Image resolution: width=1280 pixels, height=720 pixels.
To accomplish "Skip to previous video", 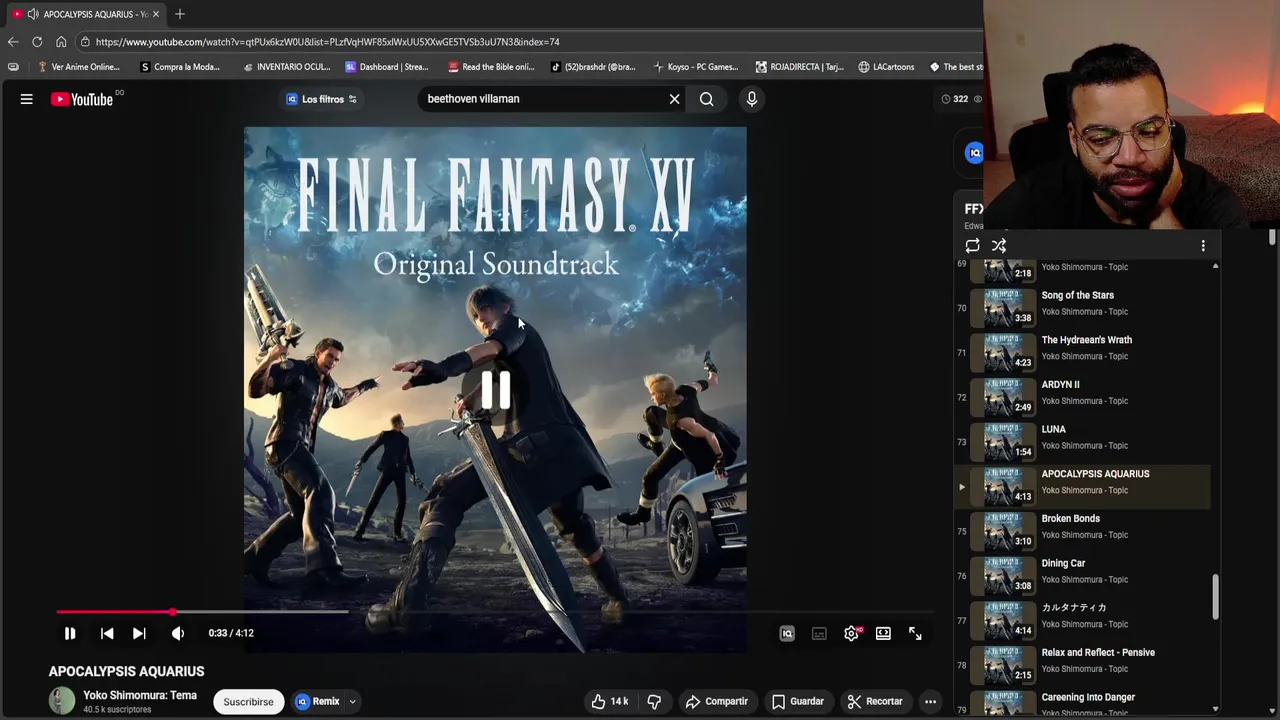I will coord(107,633).
